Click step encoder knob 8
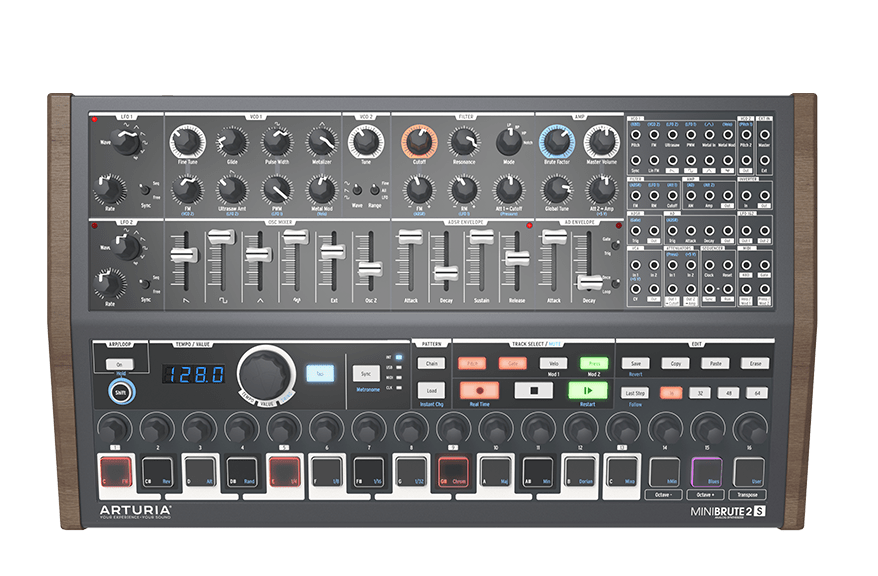 click(x=411, y=429)
